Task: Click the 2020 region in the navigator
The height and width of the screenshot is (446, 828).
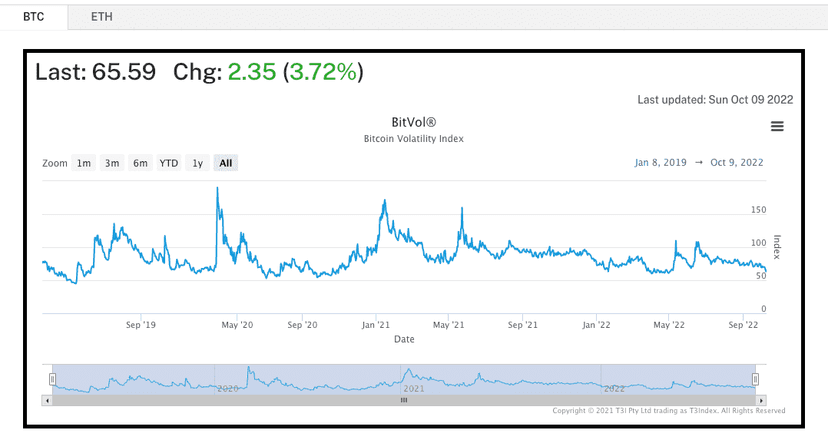Action: click(228, 388)
